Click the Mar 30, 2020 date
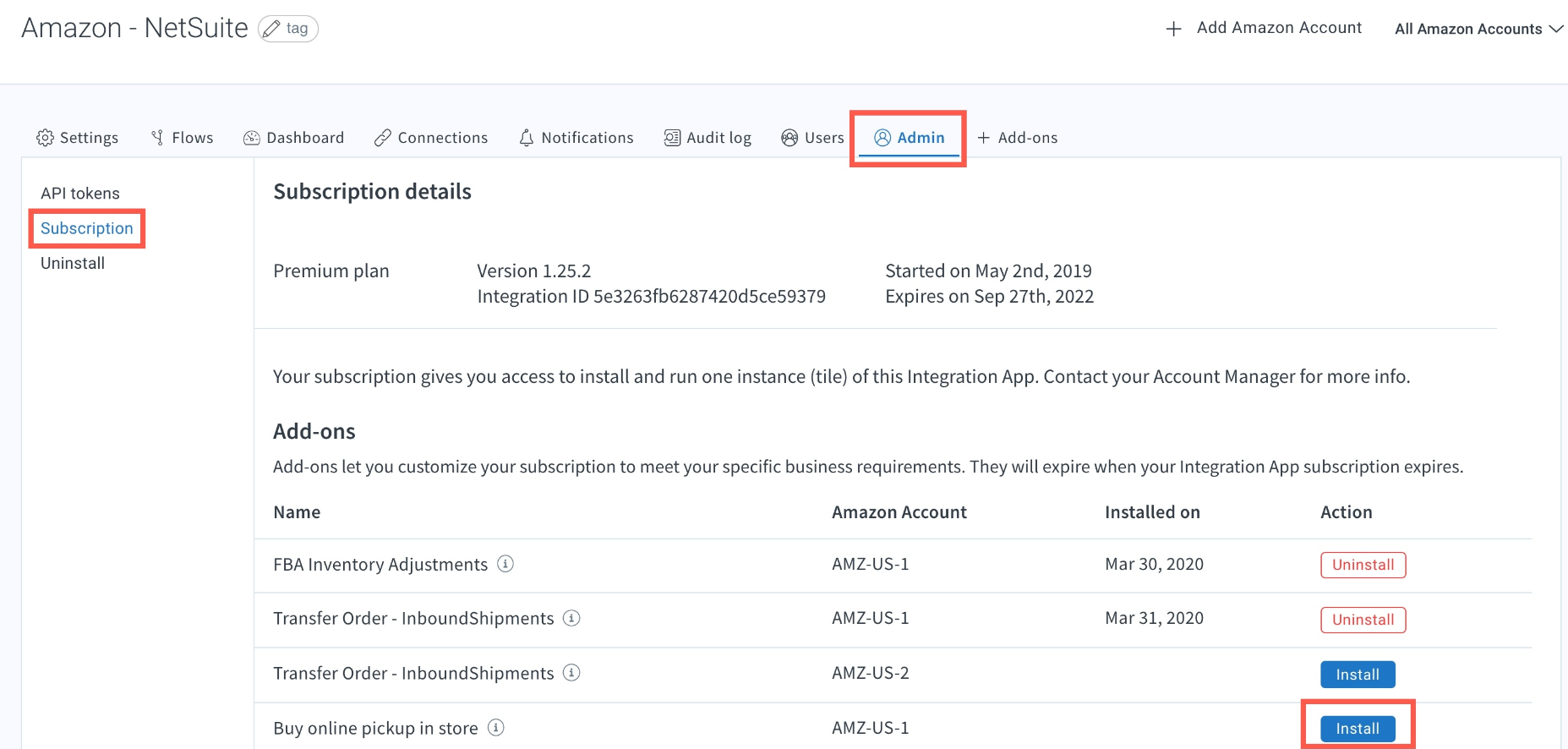 pos(1154,564)
